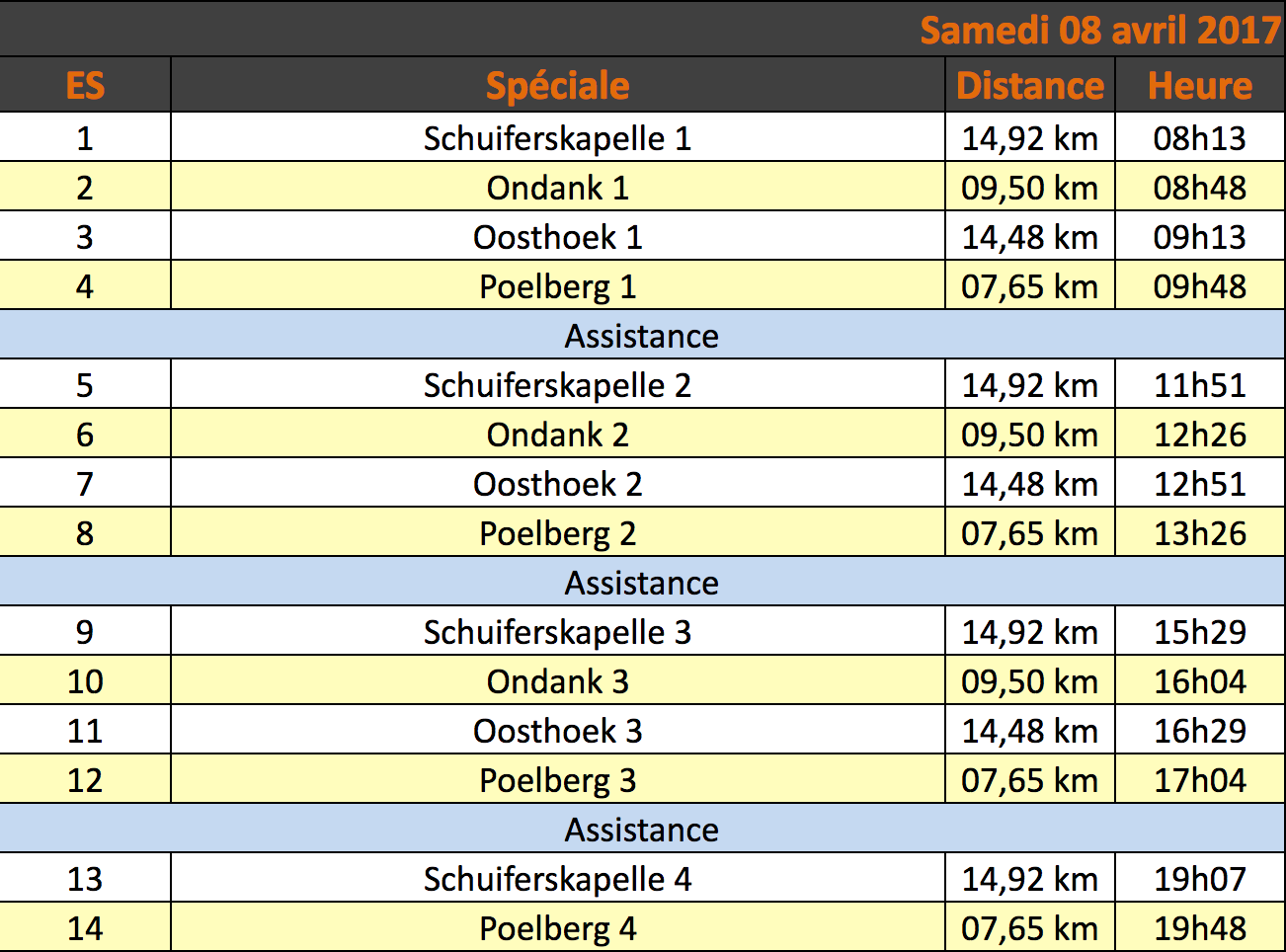
Task: Click the 08h48 time cell
Action: coord(1201,187)
